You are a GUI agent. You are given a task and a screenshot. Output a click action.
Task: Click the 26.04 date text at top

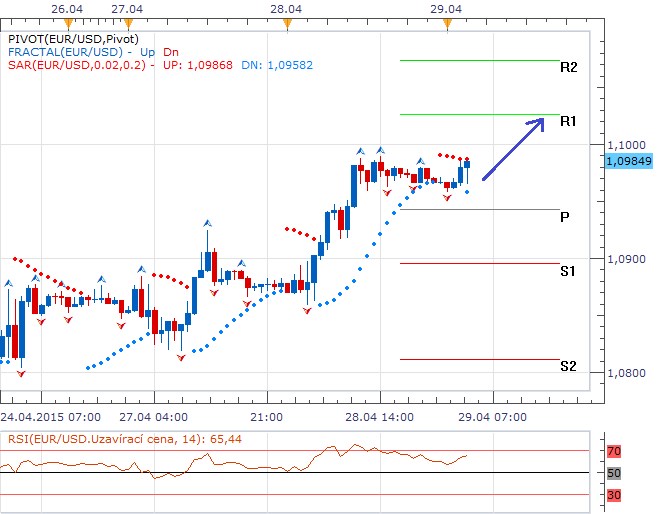coord(67,9)
